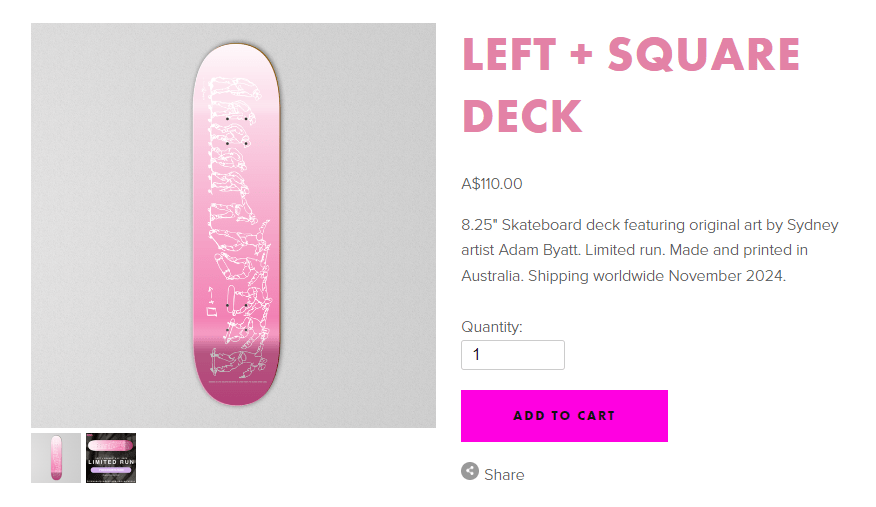Viewport: 876px width, 507px height.
Task: Click the lower truck holes on the deck
Action: [x=237, y=315]
